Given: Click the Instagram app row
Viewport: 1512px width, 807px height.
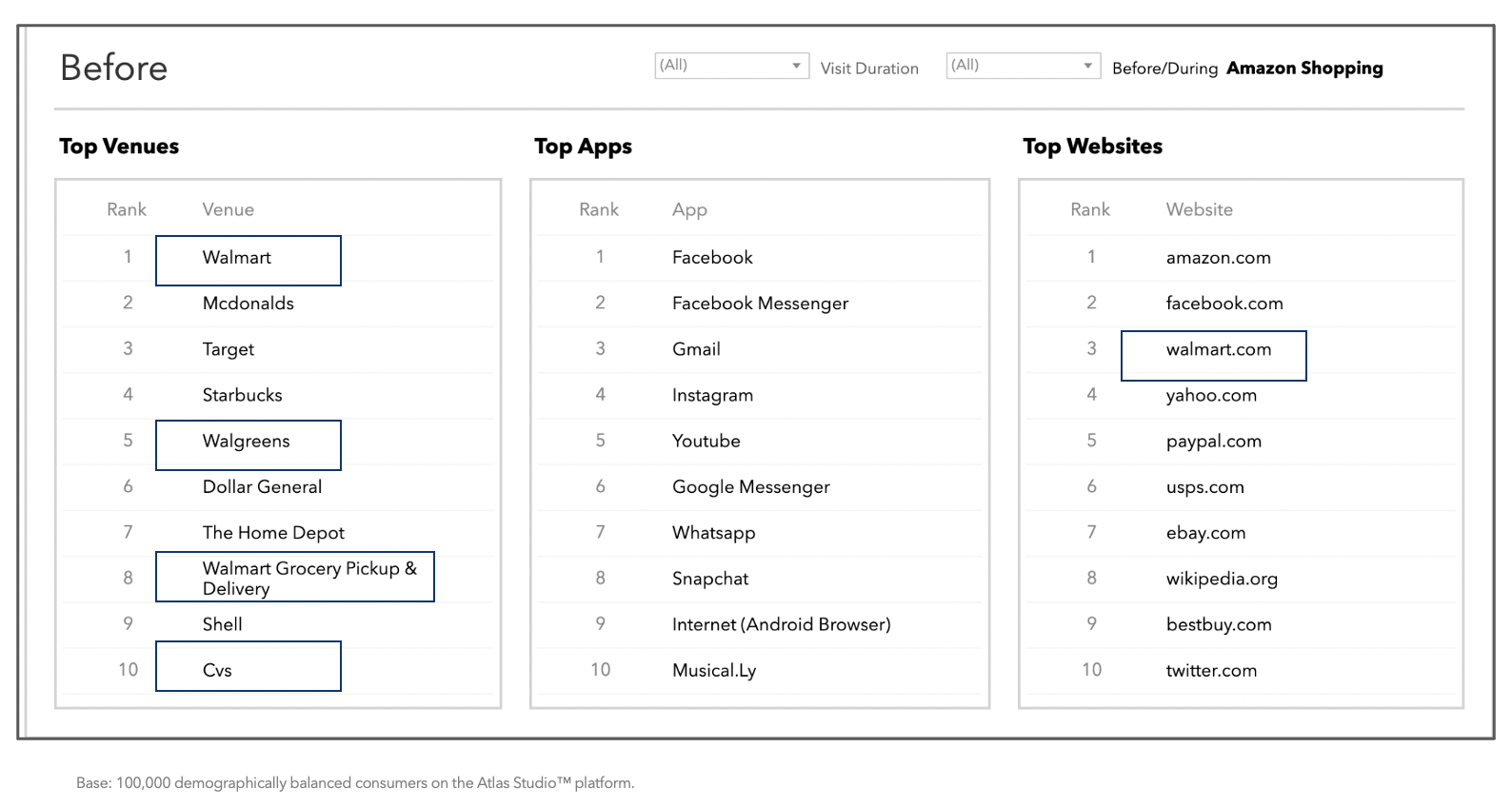Looking at the screenshot, I should (x=712, y=396).
